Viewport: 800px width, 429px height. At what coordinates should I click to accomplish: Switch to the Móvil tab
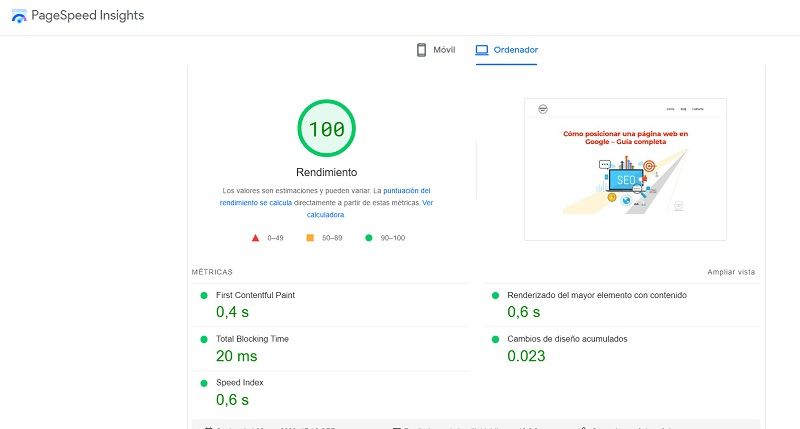pyautogui.click(x=436, y=49)
